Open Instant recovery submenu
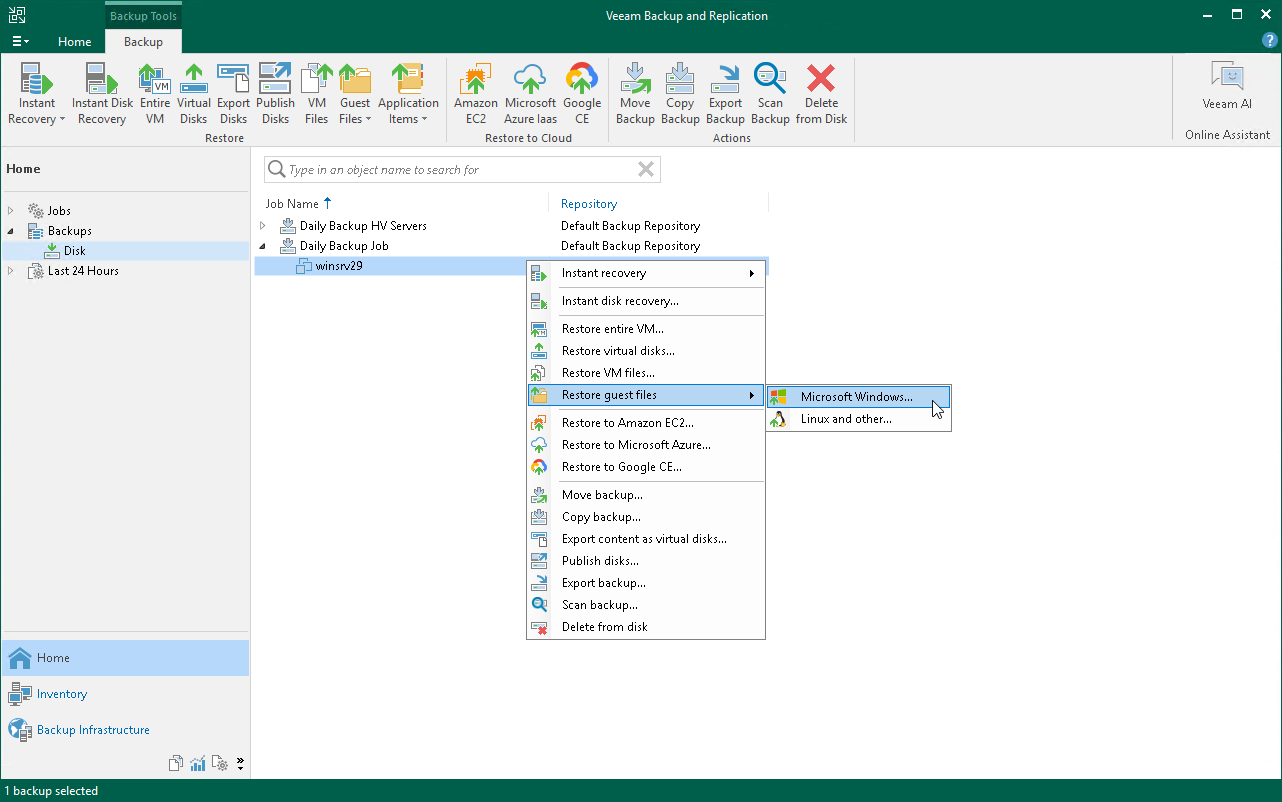This screenshot has height=802, width=1282. point(646,273)
